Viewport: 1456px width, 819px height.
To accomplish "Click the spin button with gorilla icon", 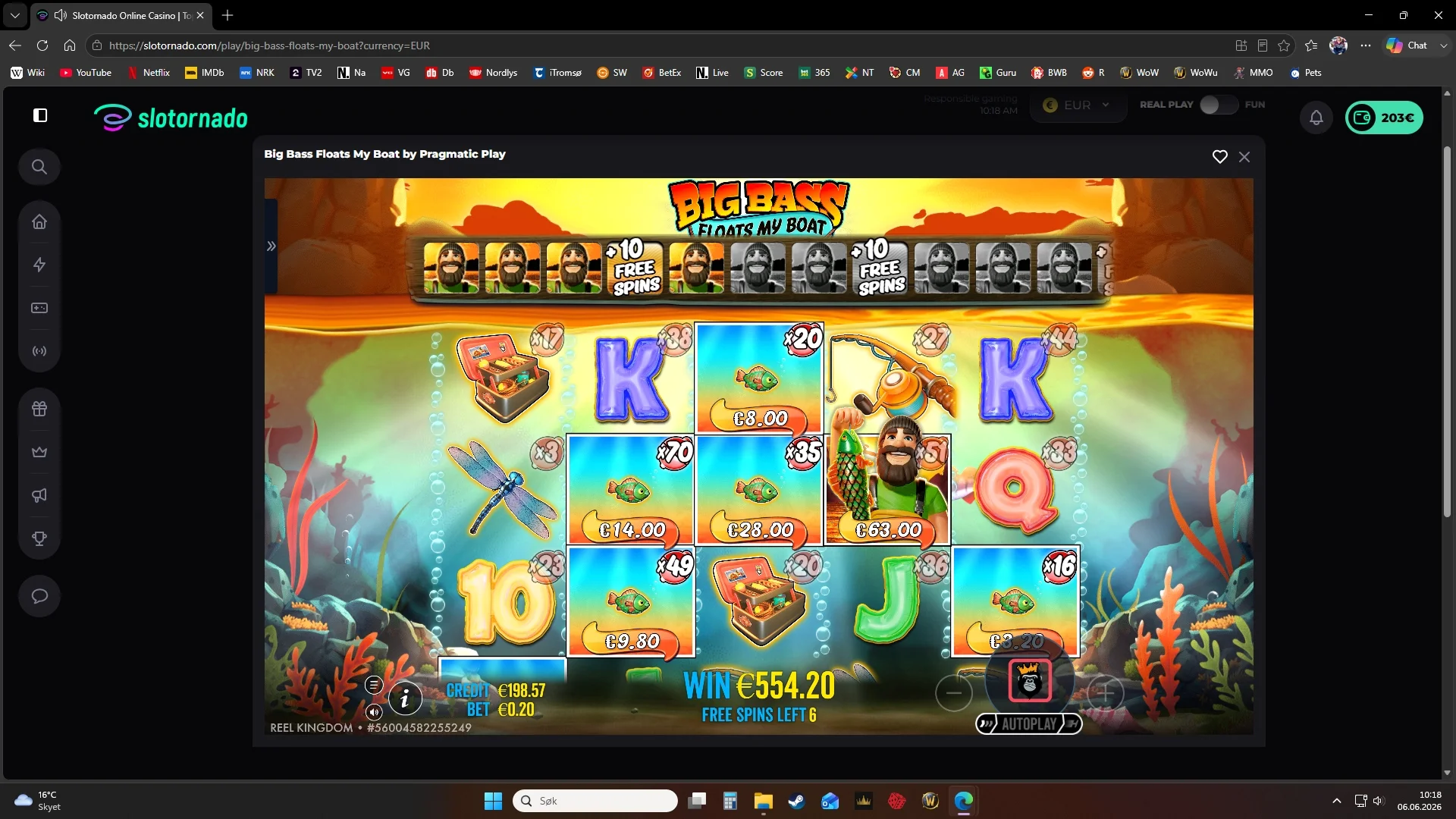I will (1029, 680).
